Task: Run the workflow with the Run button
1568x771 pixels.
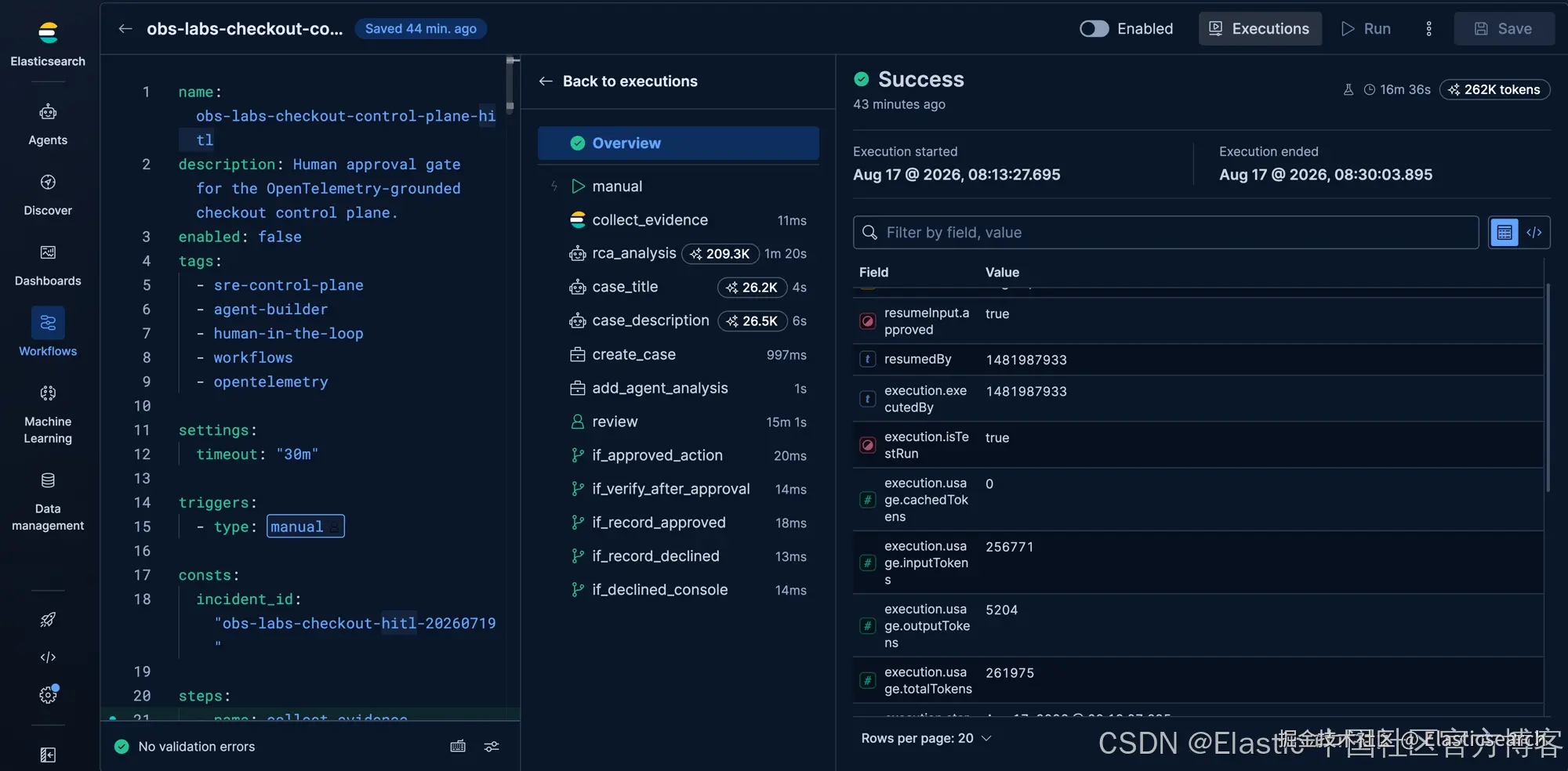Action: point(1366,29)
